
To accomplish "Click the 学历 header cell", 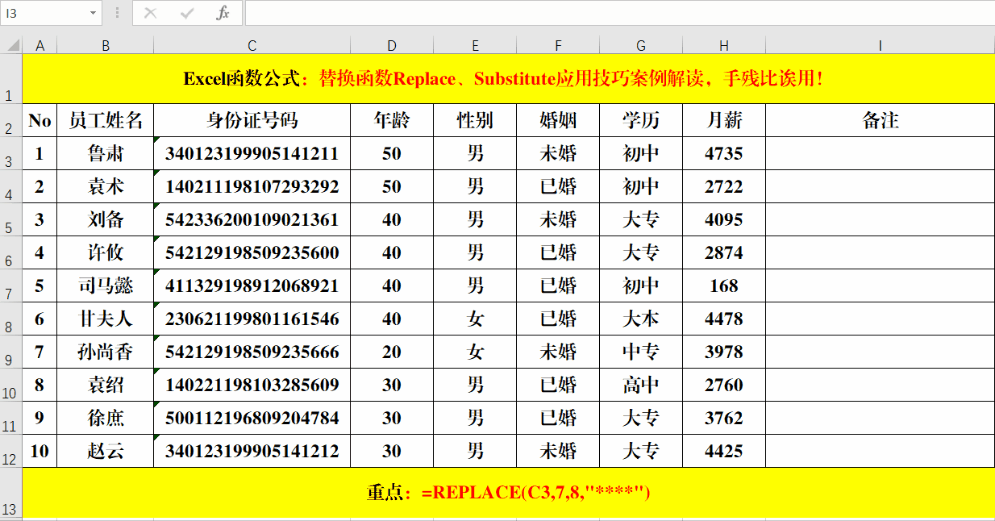I will [641, 121].
